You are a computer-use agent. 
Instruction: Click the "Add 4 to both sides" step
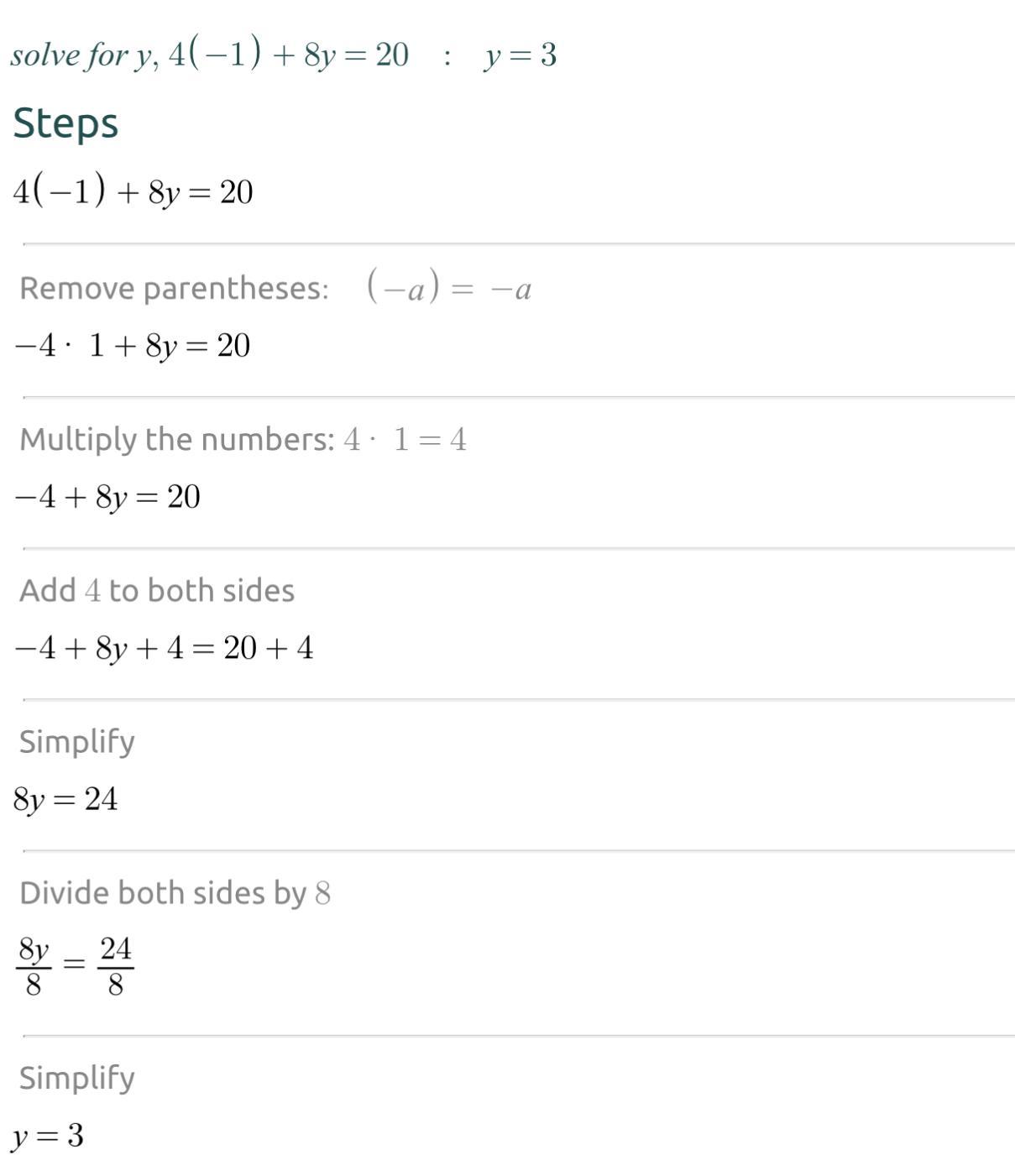157,590
